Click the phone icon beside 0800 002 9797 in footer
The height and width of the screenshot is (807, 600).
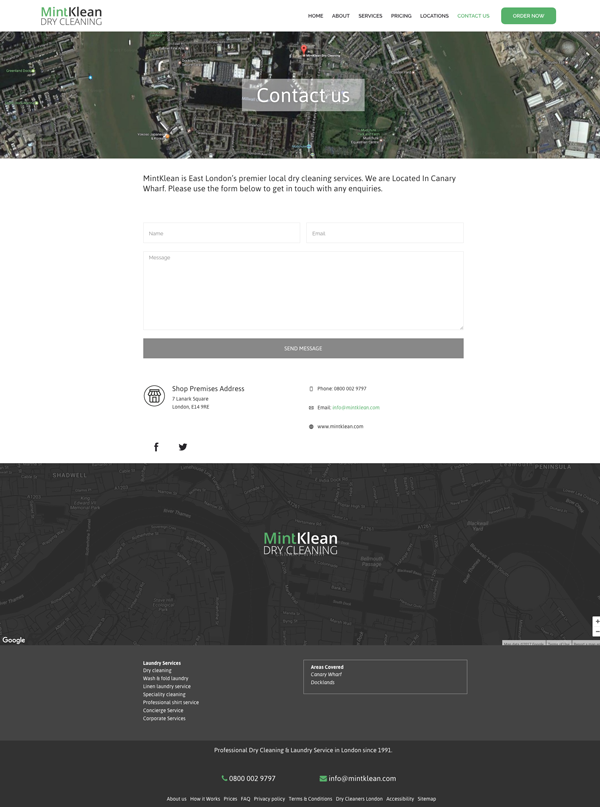224,778
